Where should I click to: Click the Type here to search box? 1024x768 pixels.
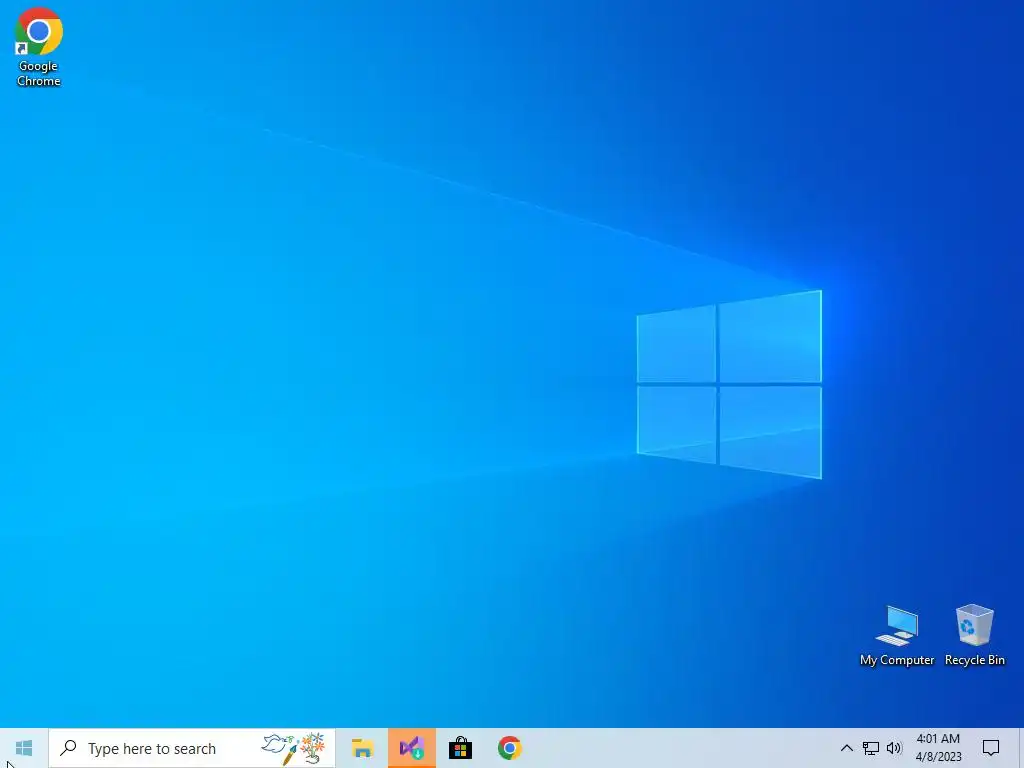coord(192,748)
